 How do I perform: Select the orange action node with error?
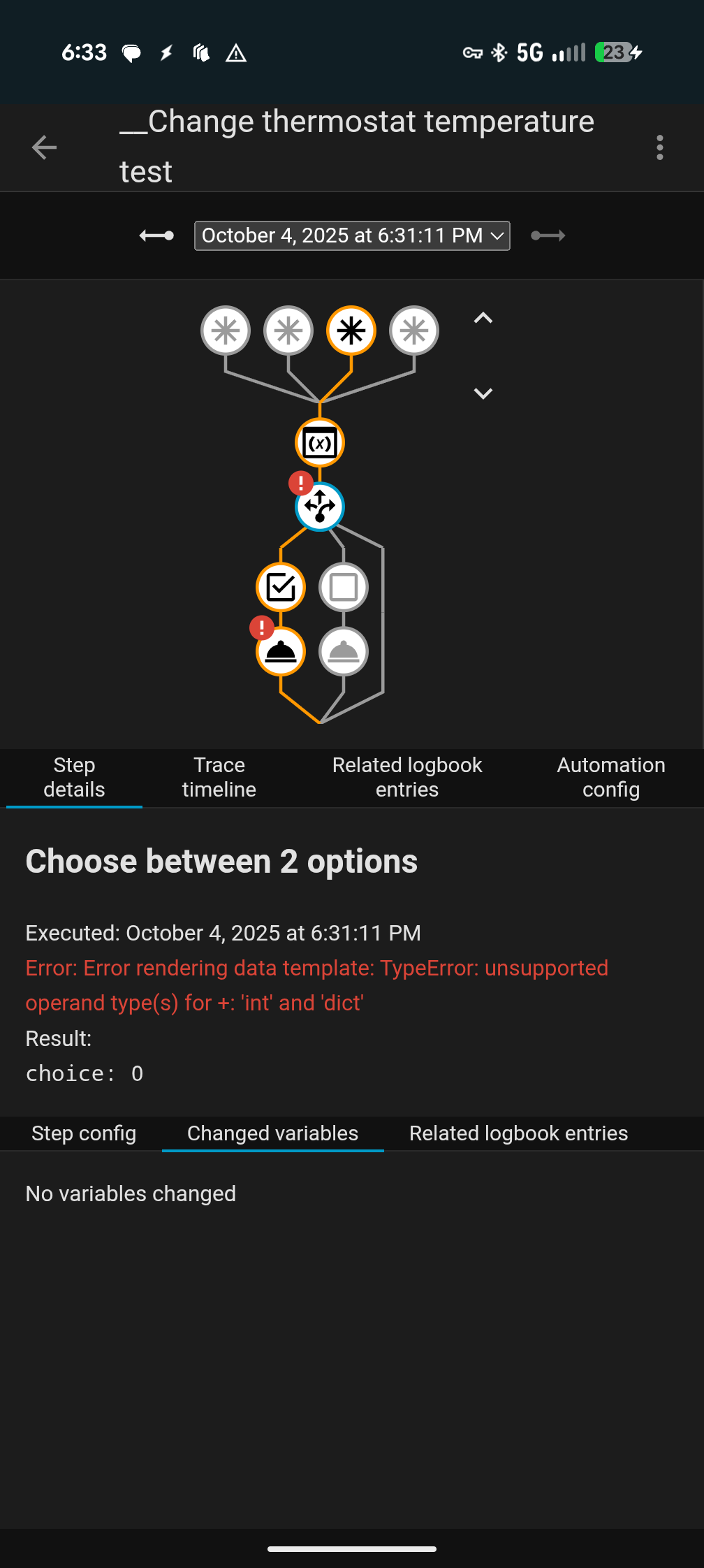[281, 652]
